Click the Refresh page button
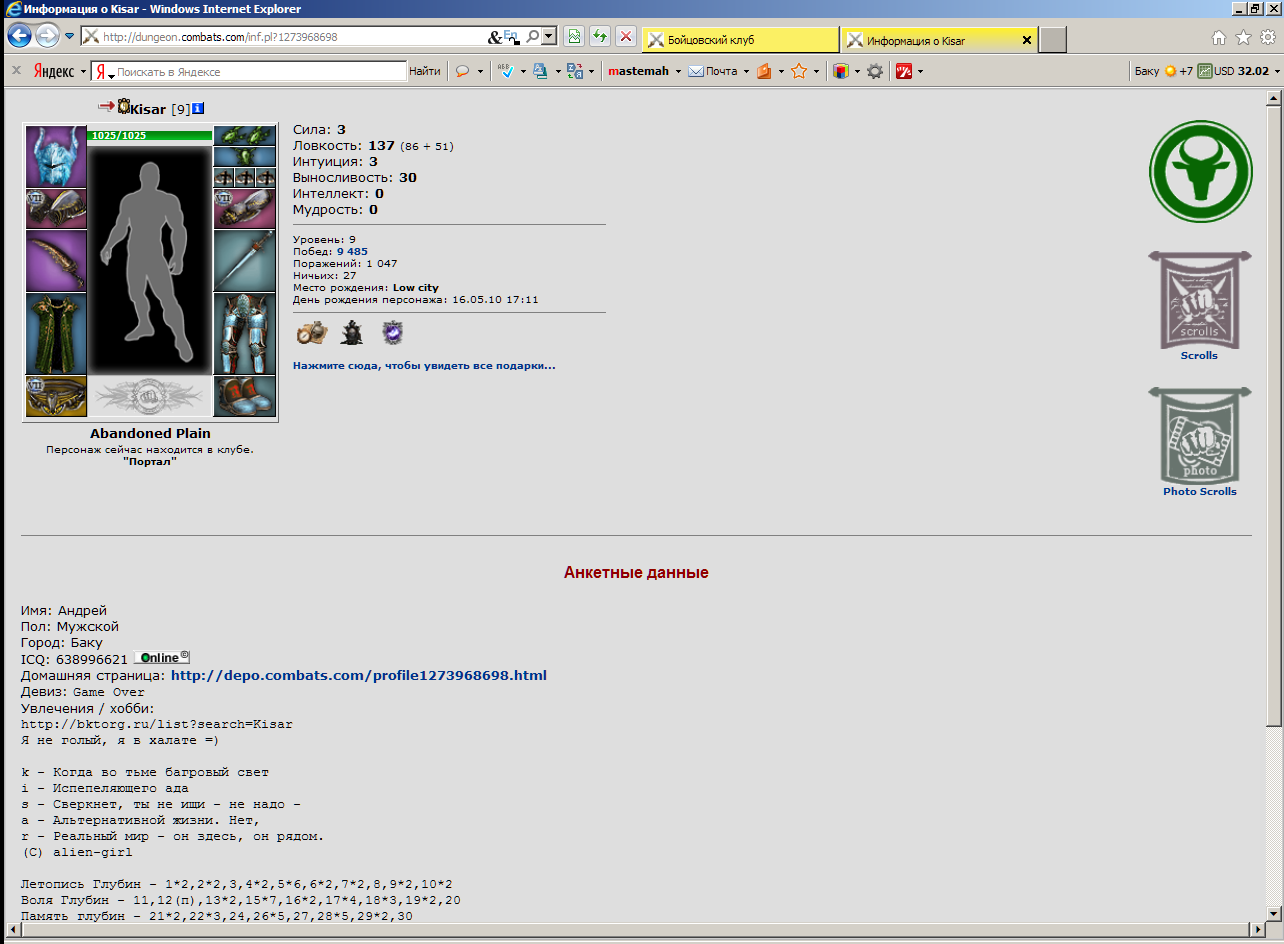This screenshot has height=944, width=1284. [600, 37]
